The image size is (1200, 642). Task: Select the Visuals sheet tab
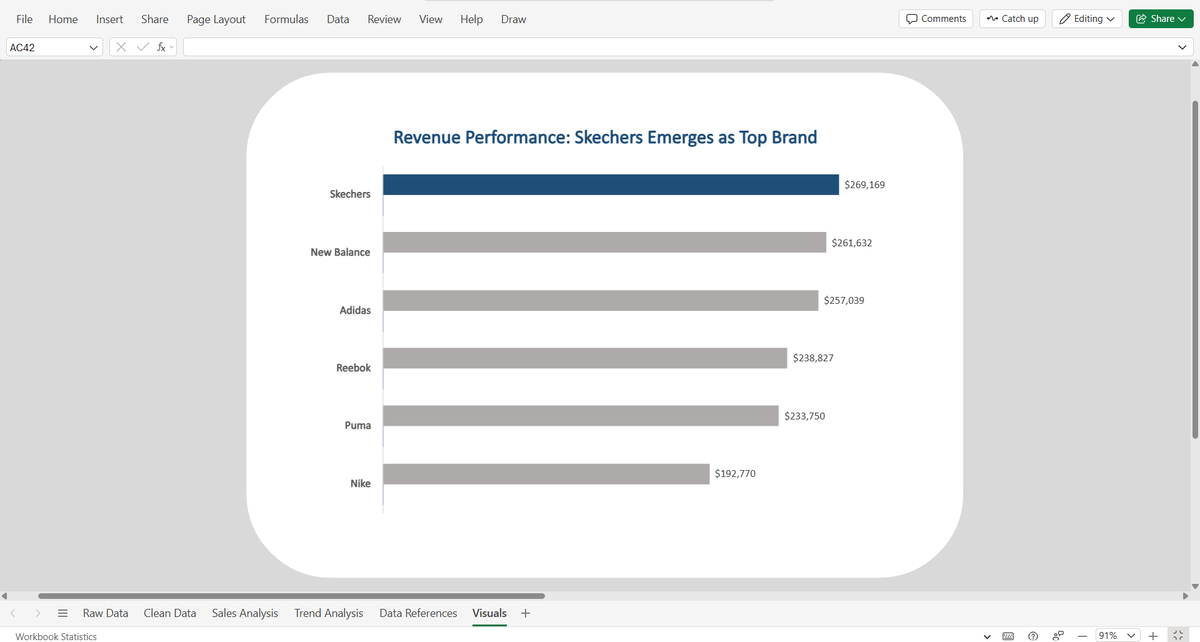coord(489,613)
